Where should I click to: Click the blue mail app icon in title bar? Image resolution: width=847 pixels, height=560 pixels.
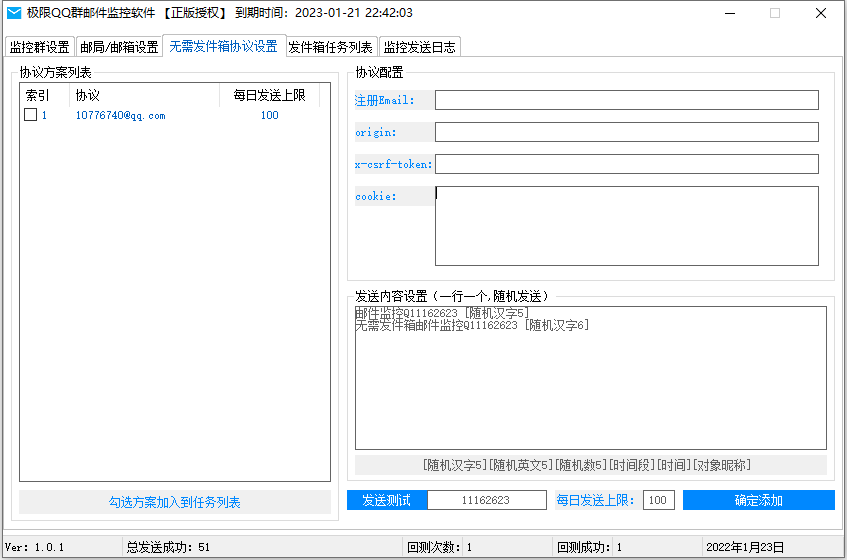coord(14,12)
